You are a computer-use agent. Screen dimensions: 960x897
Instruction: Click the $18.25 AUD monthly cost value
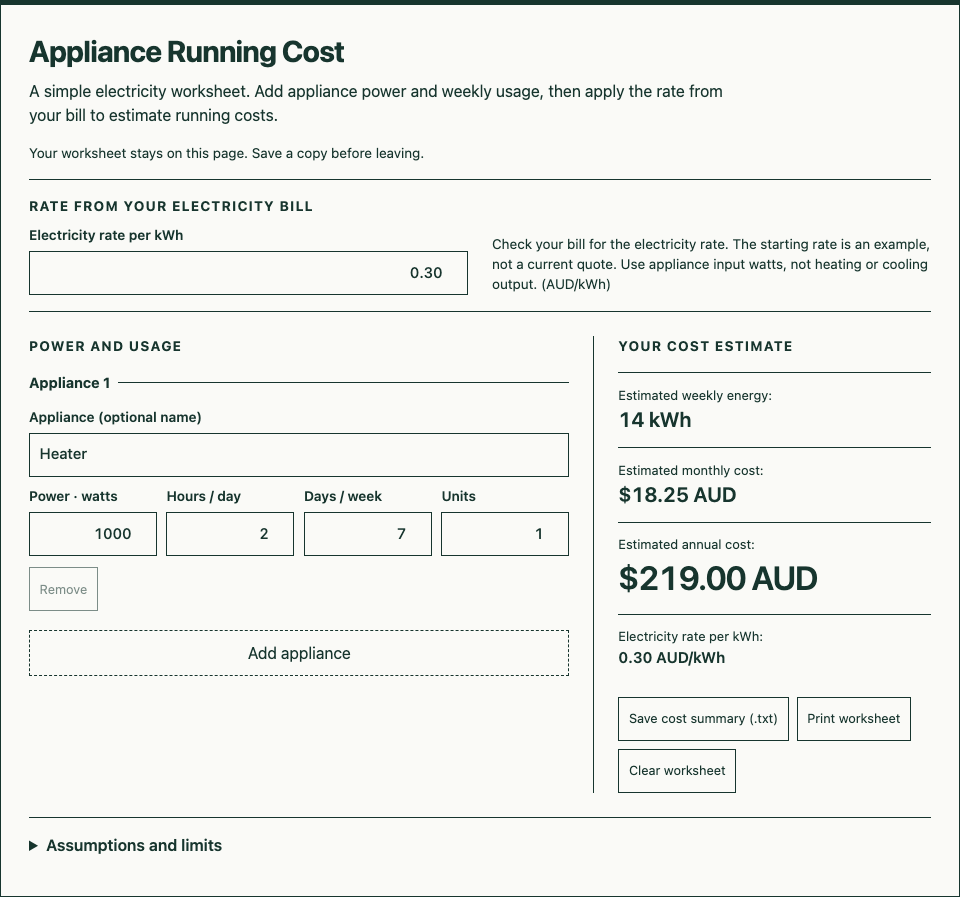(677, 495)
